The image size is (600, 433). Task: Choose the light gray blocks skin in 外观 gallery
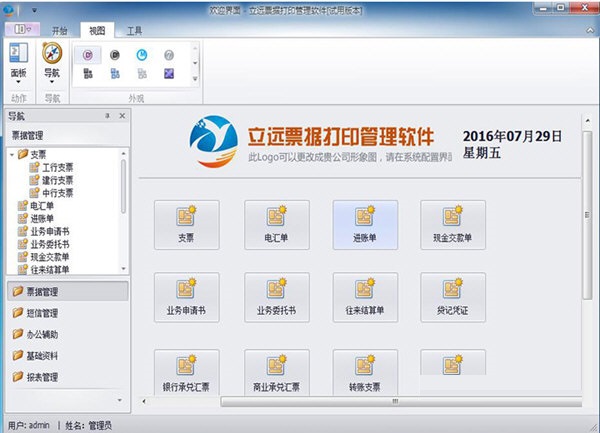142,73
